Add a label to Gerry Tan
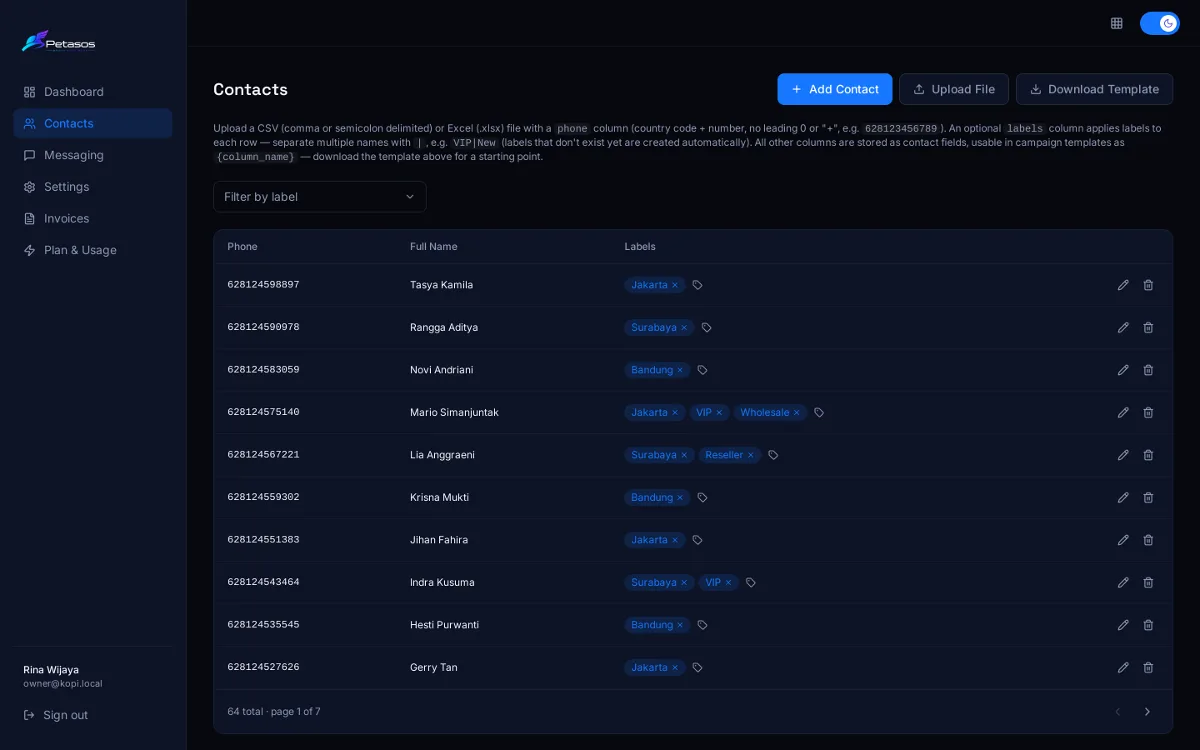Image resolution: width=1200 pixels, height=750 pixels. tap(697, 667)
